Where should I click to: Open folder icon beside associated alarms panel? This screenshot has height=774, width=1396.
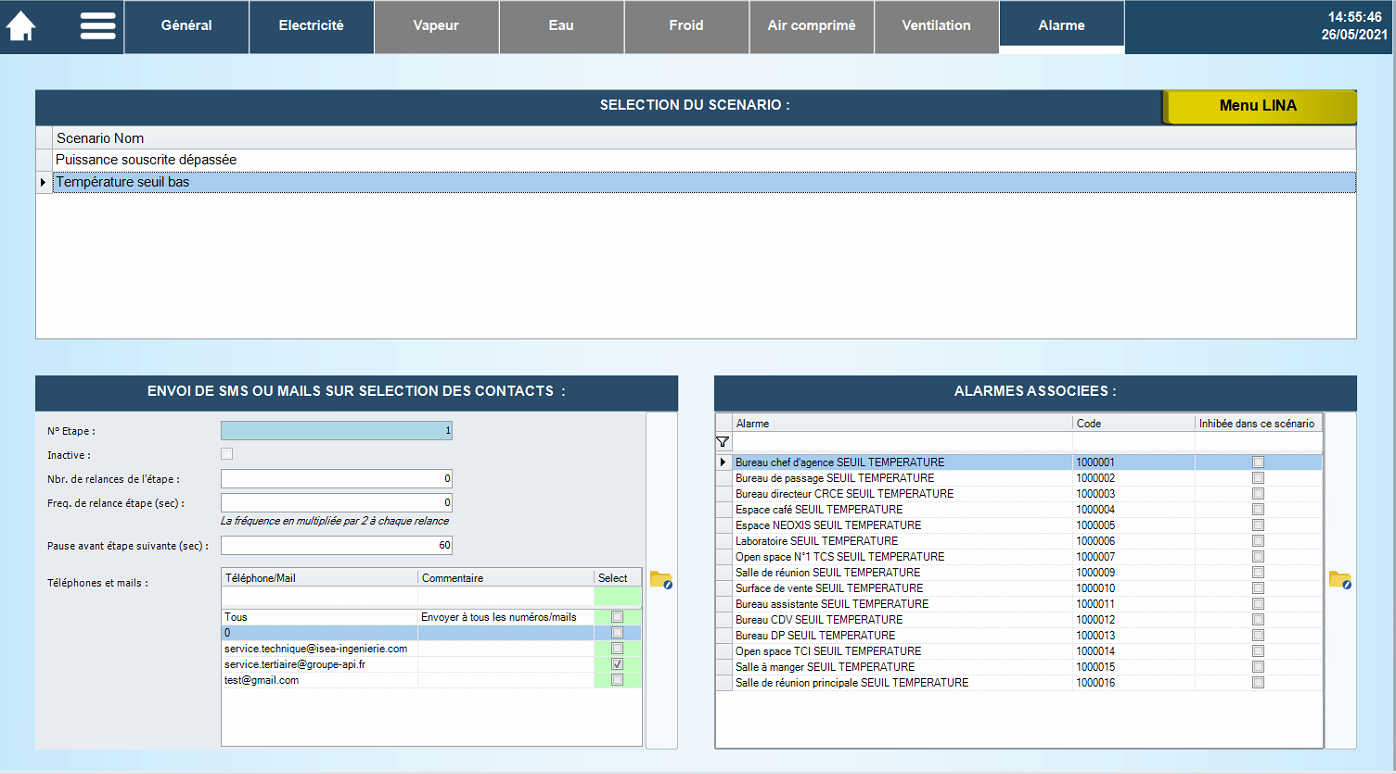[1340, 580]
